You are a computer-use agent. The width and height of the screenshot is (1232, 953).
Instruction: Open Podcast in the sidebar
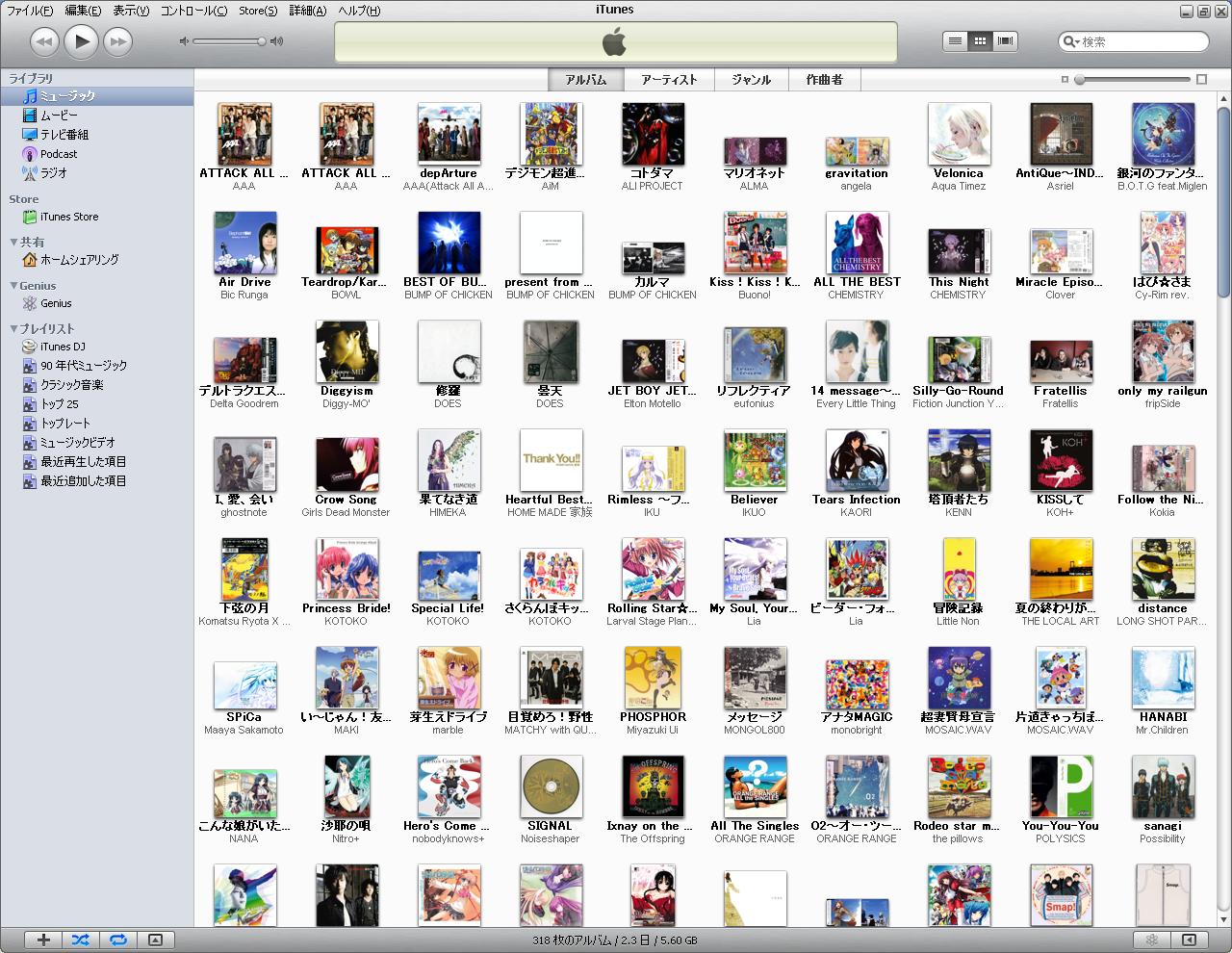(x=96, y=154)
